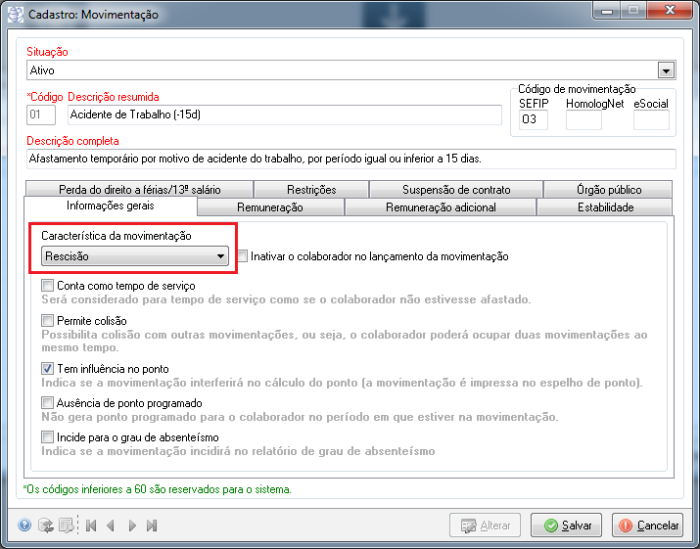Select the 'Suspensão de contrato' tab
Screen dimensions: 700x549
455,189
